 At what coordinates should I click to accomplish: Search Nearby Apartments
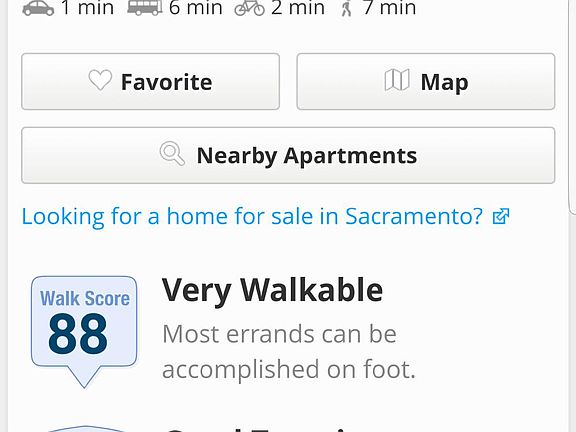288,155
